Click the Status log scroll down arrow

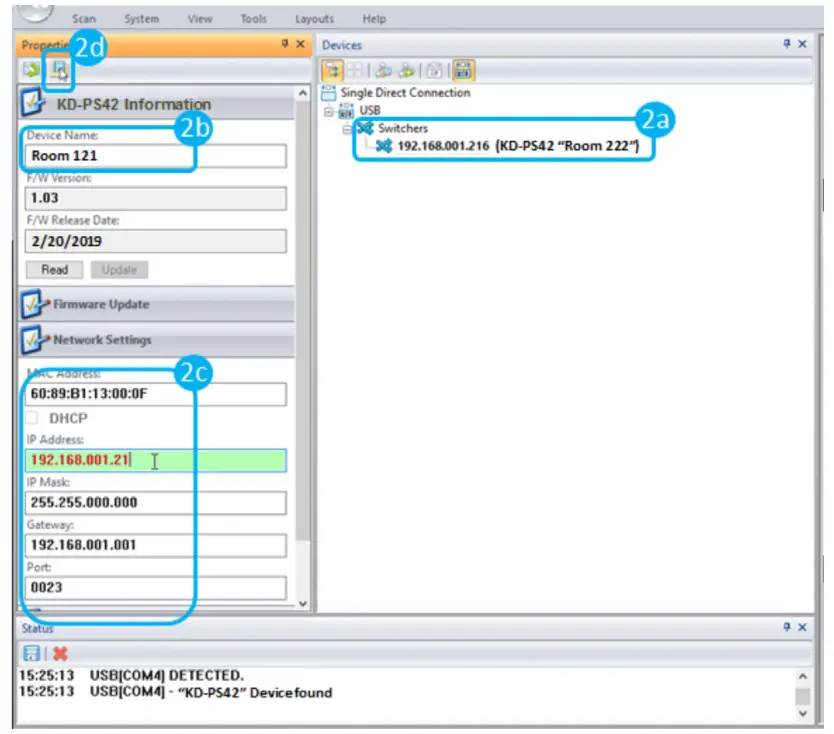click(803, 713)
